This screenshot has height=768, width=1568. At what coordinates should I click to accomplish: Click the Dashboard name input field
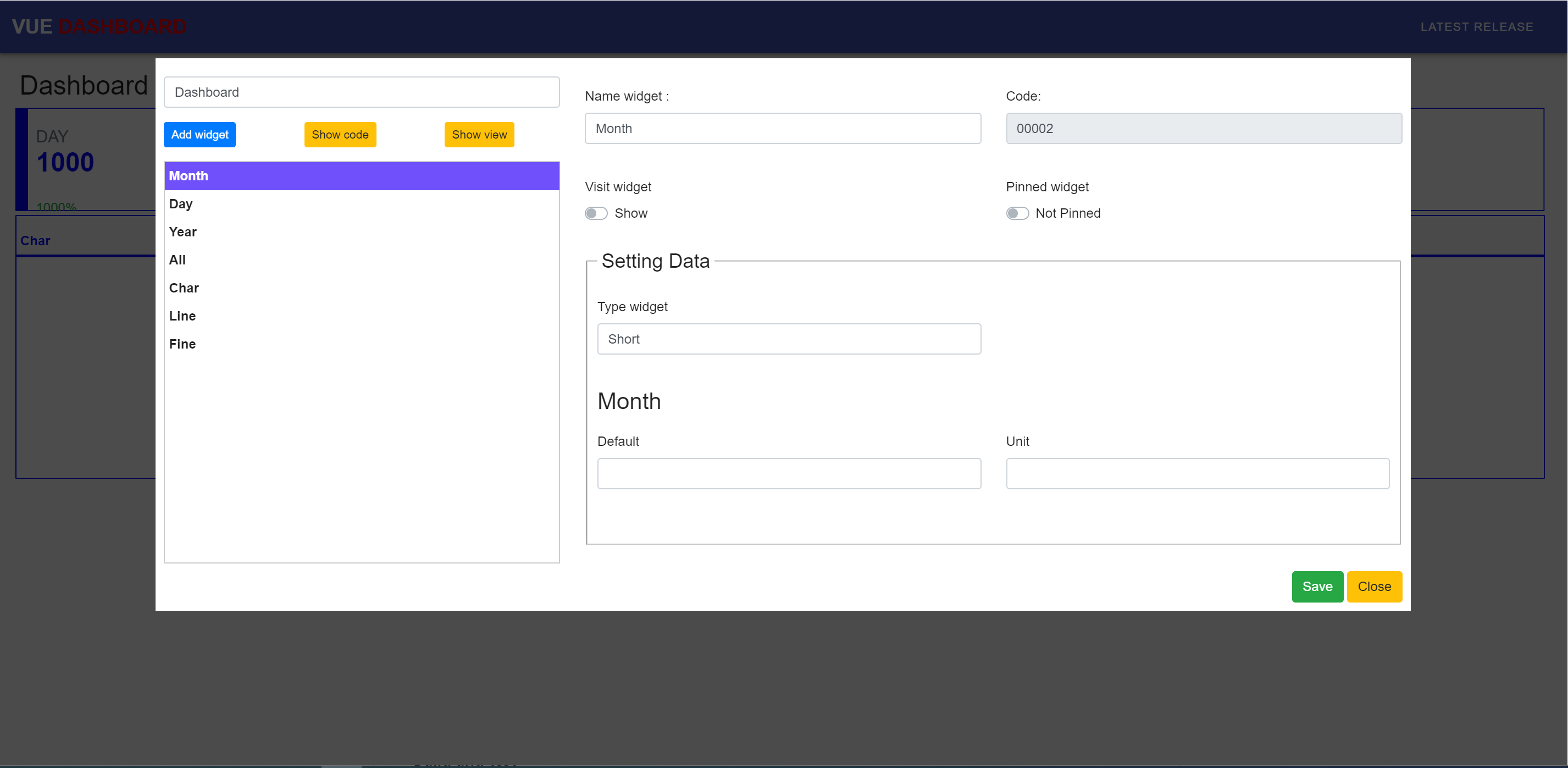point(361,92)
